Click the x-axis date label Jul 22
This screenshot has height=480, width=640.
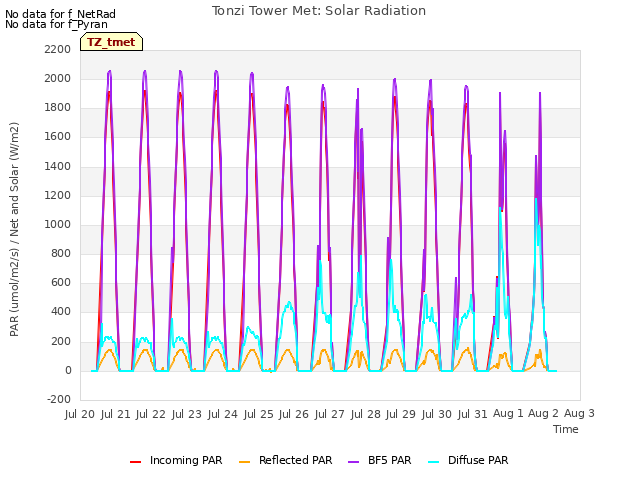pyautogui.click(x=151, y=414)
